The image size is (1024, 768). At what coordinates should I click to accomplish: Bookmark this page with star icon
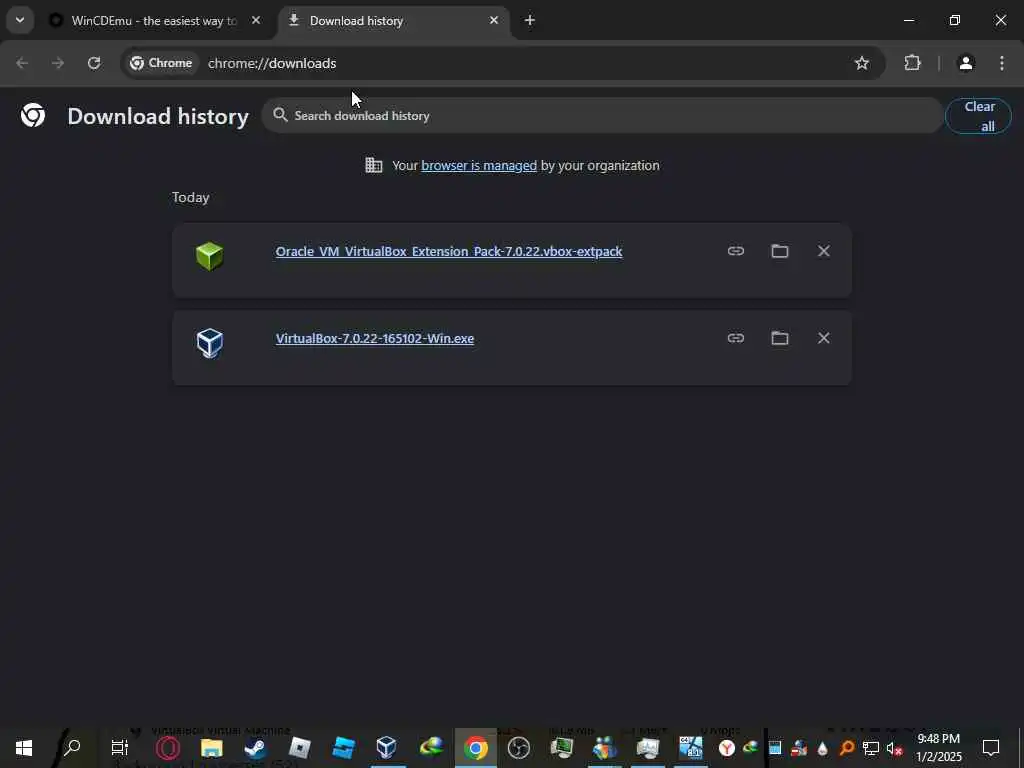(862, 63)
